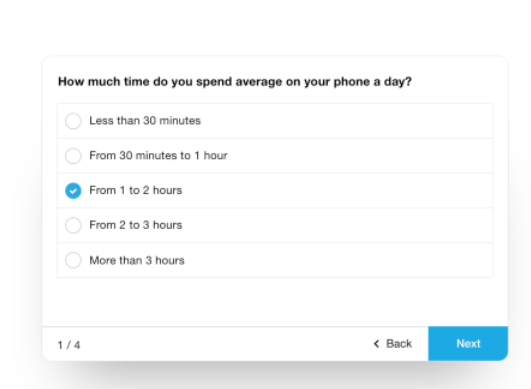Image resolution: width=531 pixels, height=389 pixels.
Task: Click the From 30 minutes to 1 hour label
Action: [158, 155]
